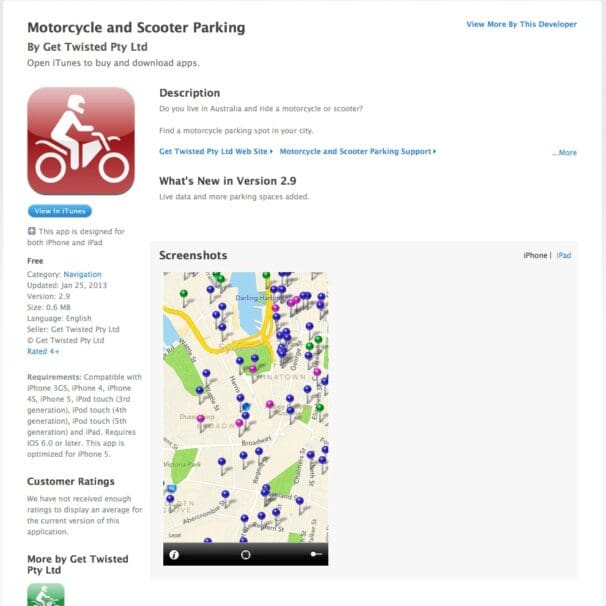606x606 pixels.
Task: Open Motorcycle and Scooter Parking Support link
Action: point(358,152)
